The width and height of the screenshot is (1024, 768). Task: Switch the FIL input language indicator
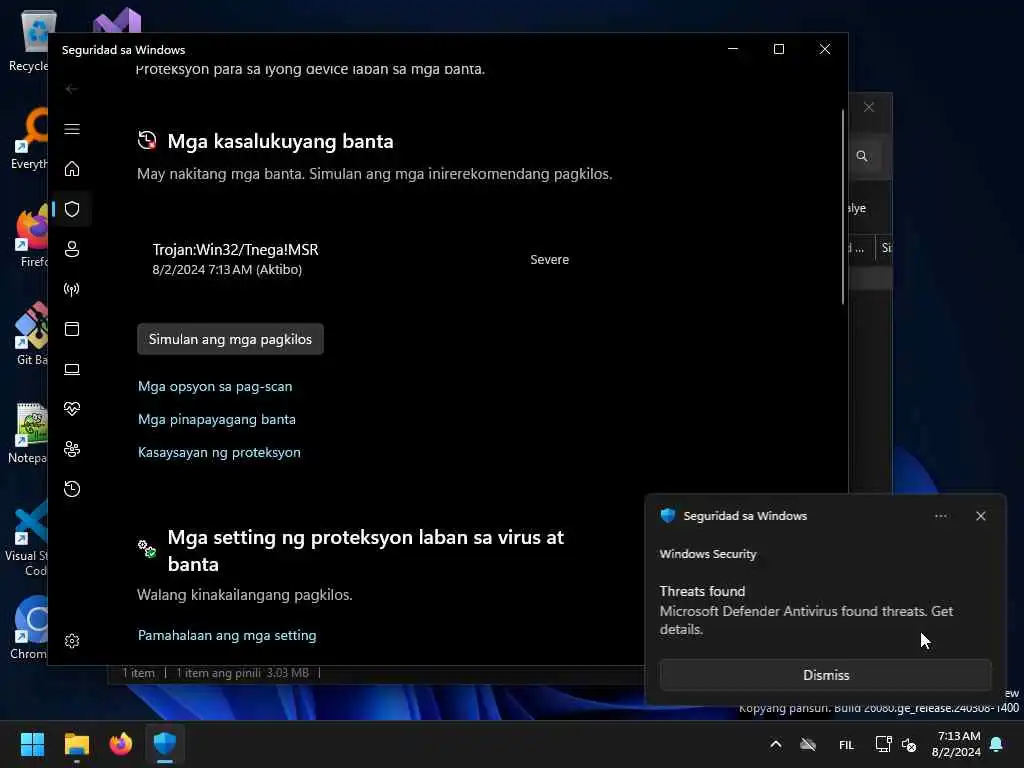(846, 745)
